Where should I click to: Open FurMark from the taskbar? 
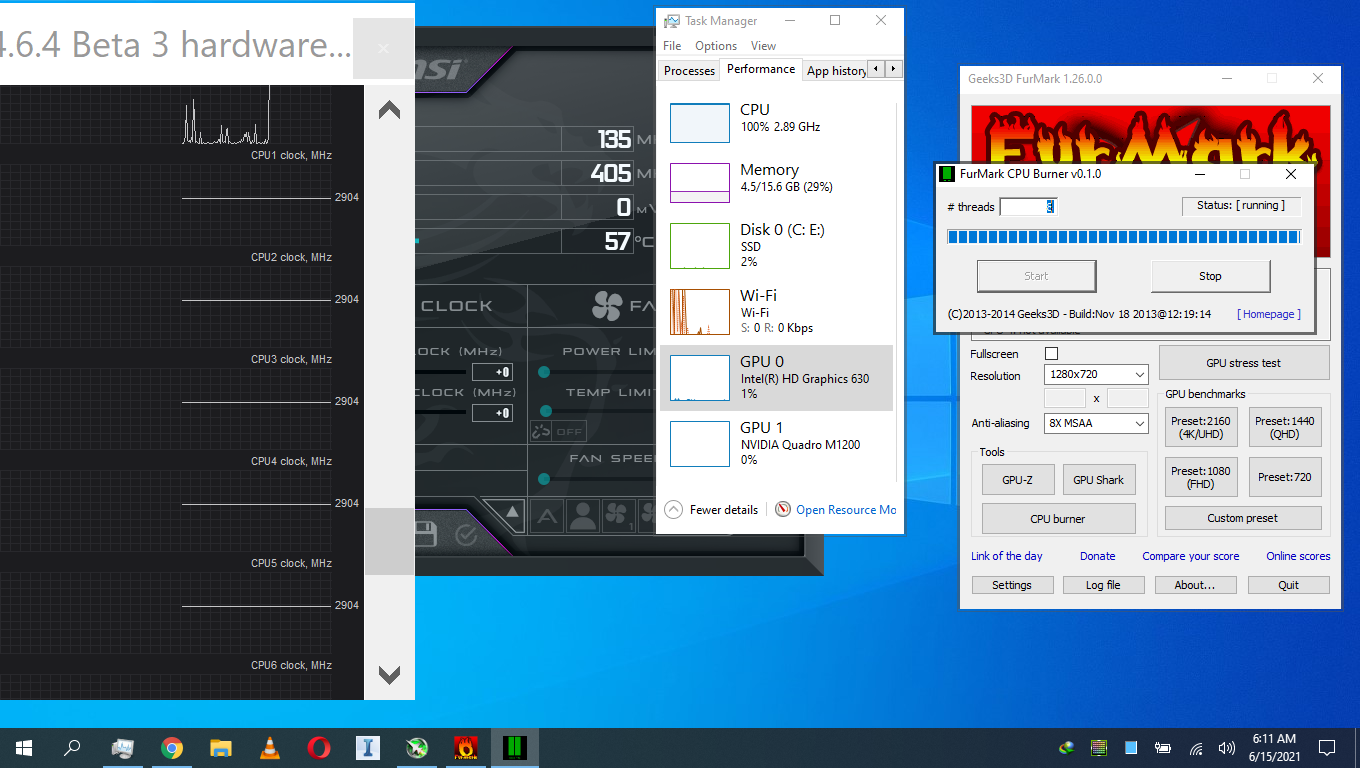(x=467, y=748)
